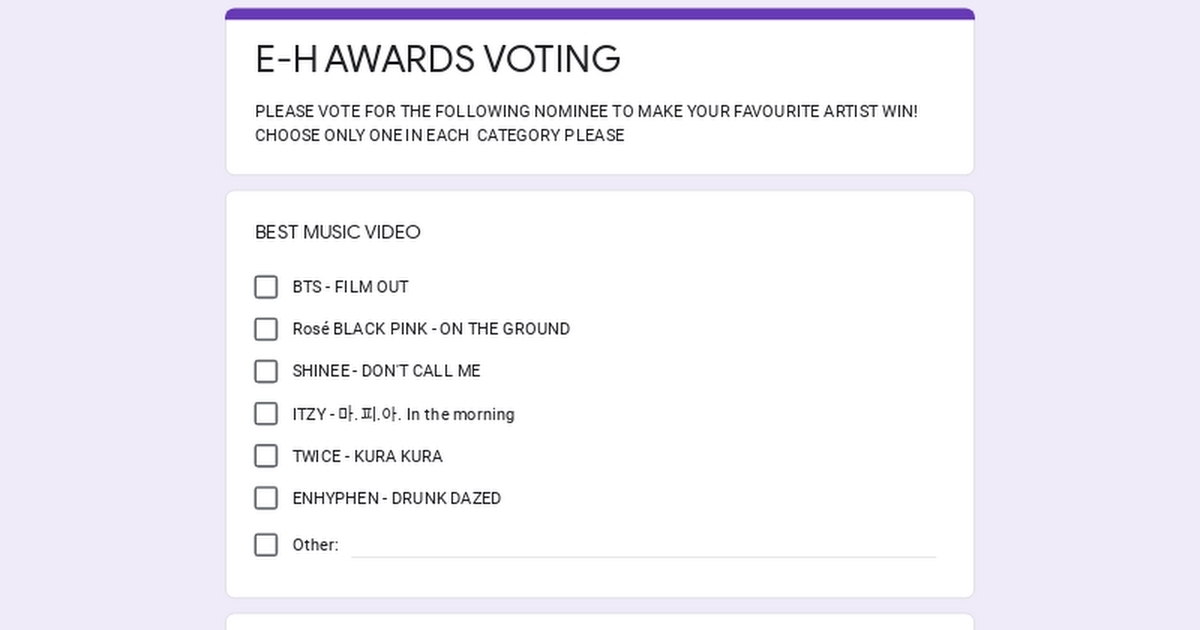Check the TWICE - KURA KURA box
Image resolution: width=1200 pixels, height=630 pixels.
click(x=266, y=456)
